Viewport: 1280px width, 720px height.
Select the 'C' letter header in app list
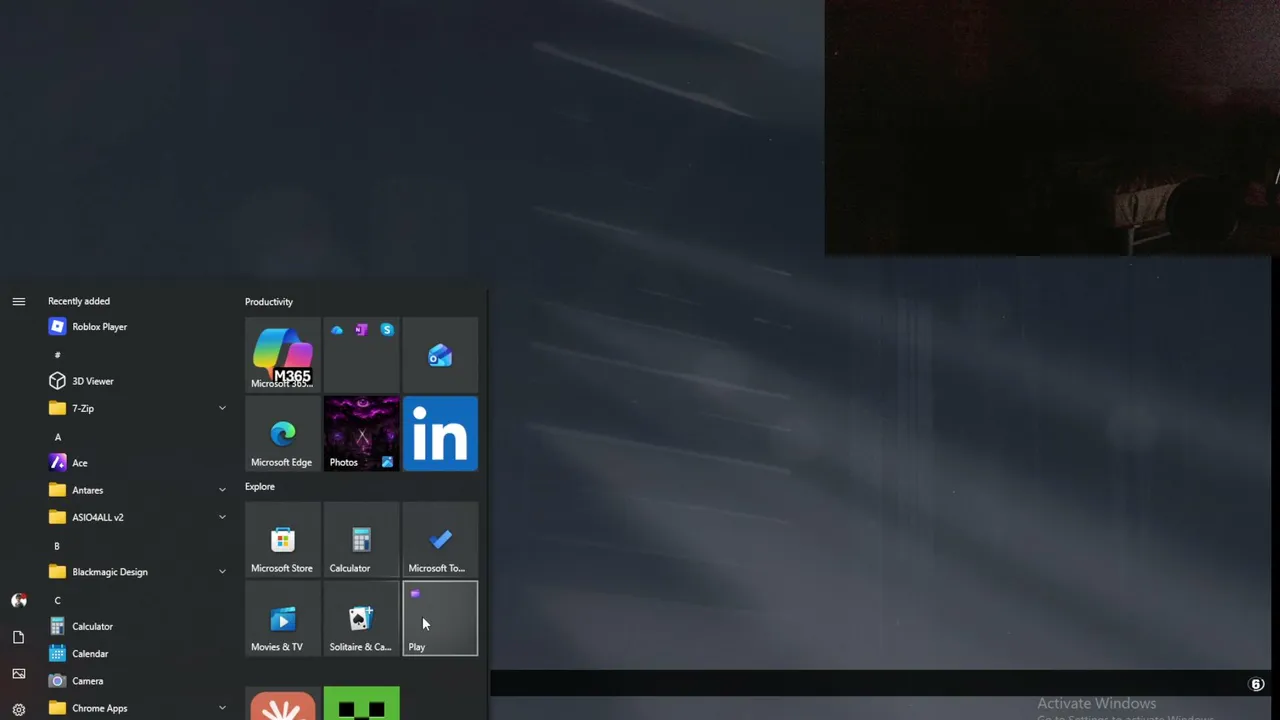57,601
